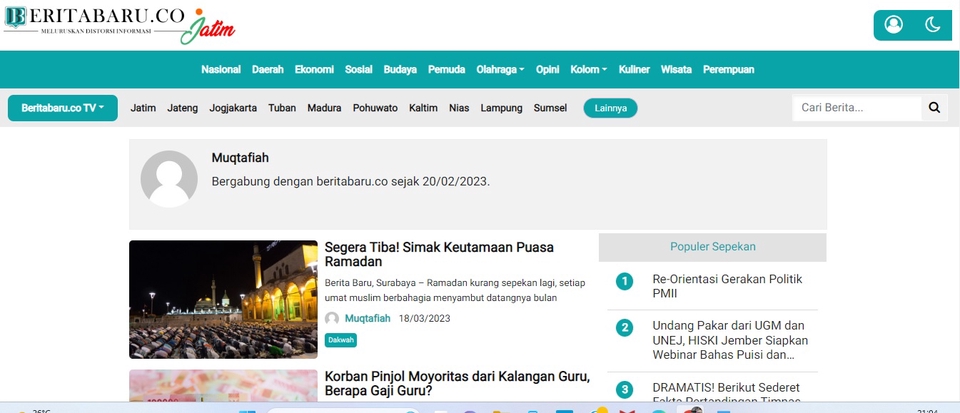The width and height of the screenshot is (960, 413).
Task: Click the Ramadan article excerpt text
Action: pos(457,291)
